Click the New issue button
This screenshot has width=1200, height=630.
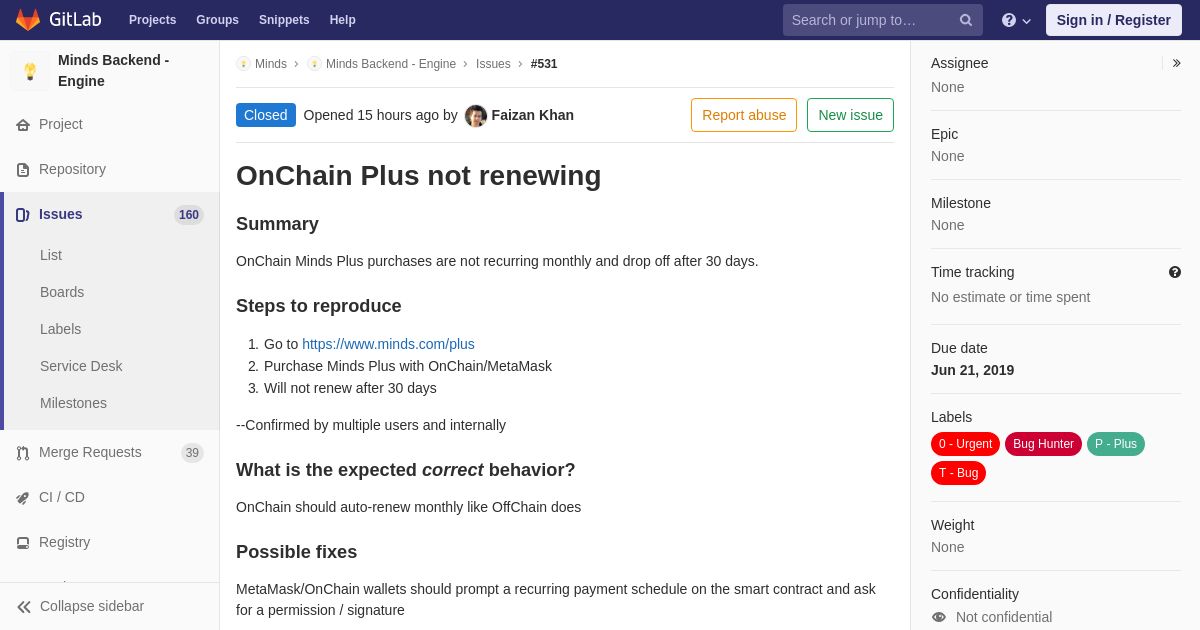tap(850, 115)
